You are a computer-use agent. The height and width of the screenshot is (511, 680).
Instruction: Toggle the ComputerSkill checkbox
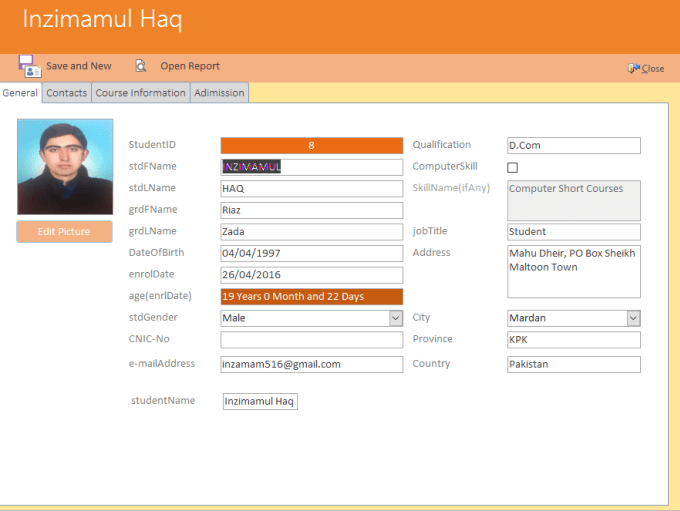pyautogui.click(x=512, y=167)
